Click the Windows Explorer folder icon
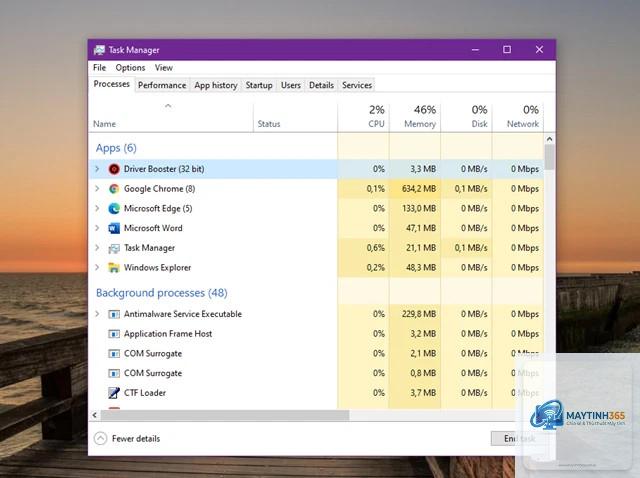 point(114,268)
